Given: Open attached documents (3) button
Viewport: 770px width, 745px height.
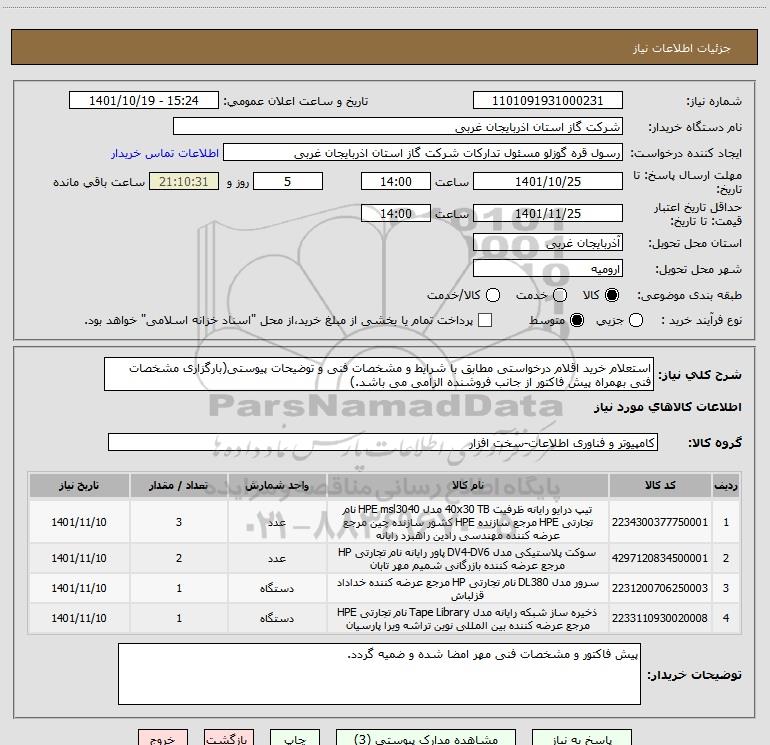Looking at the screenshot, I should 426,738.
